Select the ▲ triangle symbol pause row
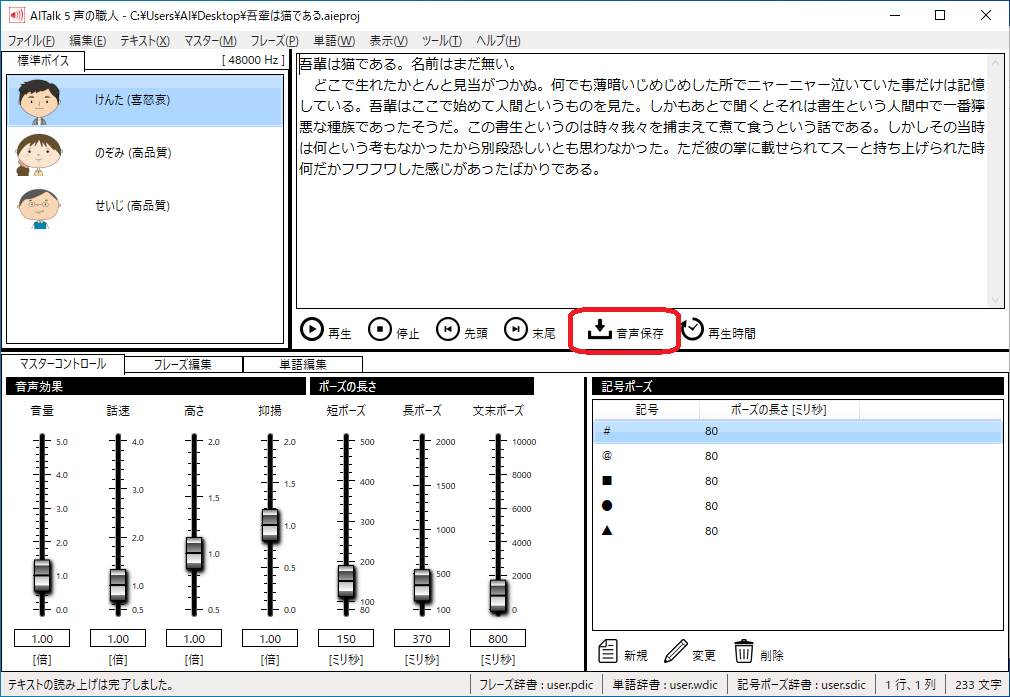The image size is (1010, 697). [x=797, y=531]
